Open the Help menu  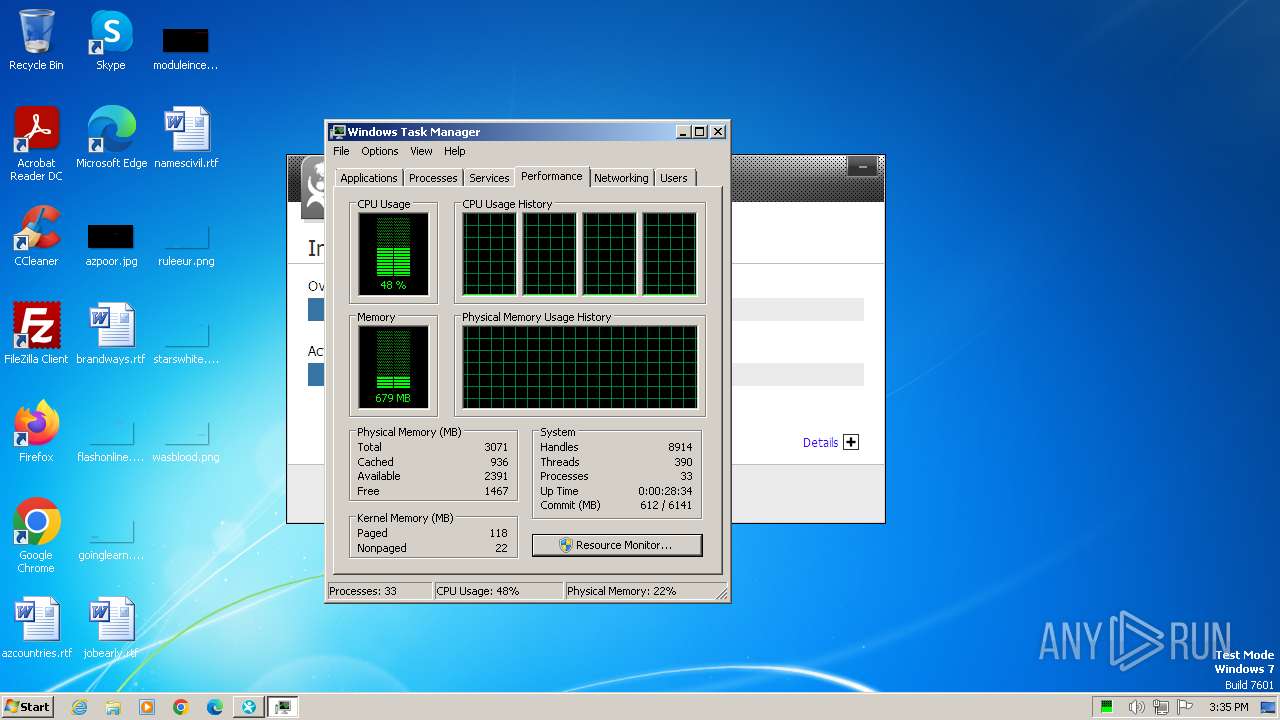tap(455, 151)
